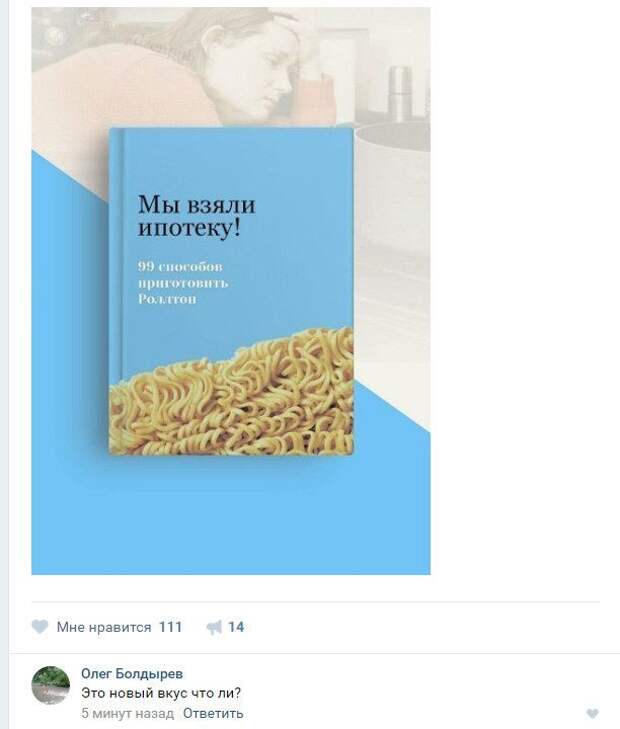
Task: Open profile of Олег Болдырев by name
Action: click(132, 673)
